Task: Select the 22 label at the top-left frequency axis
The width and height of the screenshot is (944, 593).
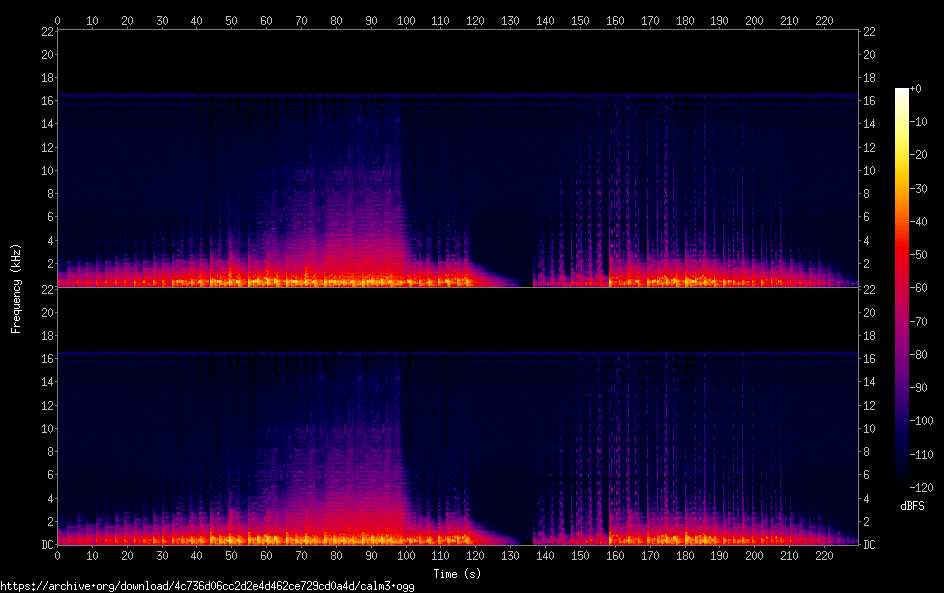Action: (x=45, y=32)
